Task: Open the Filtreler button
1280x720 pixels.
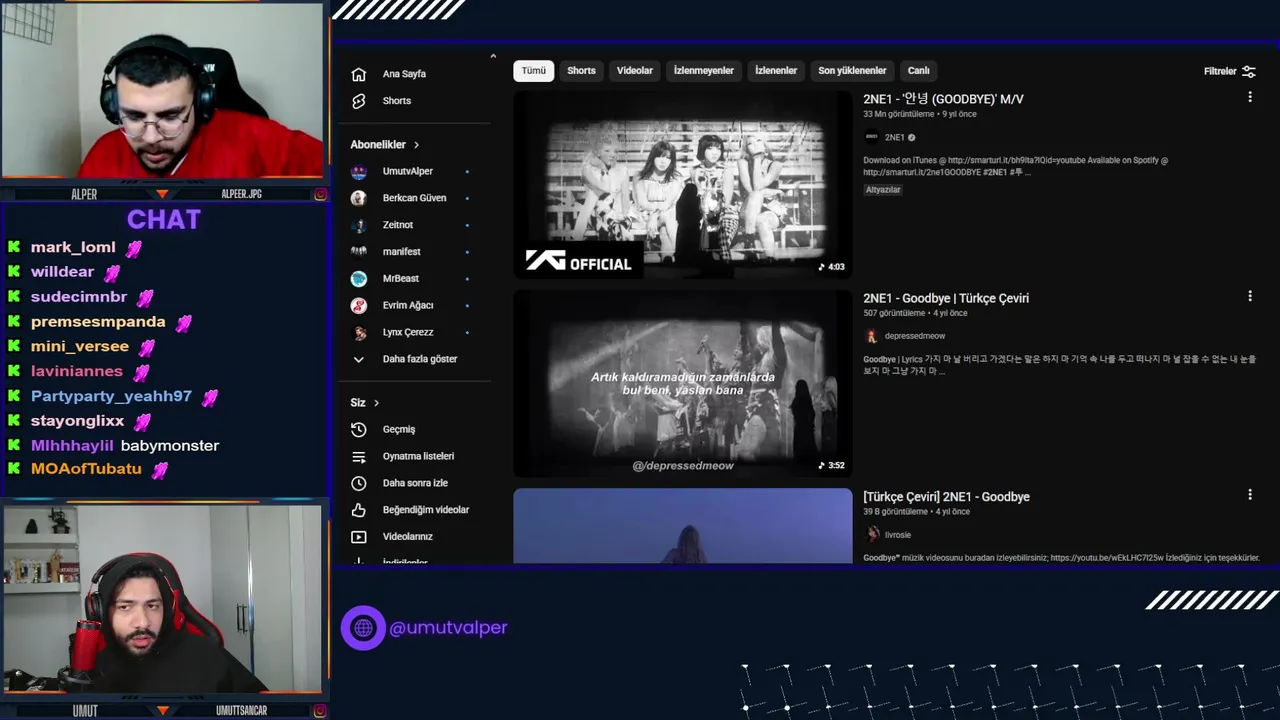Action: pos(1230,71)
